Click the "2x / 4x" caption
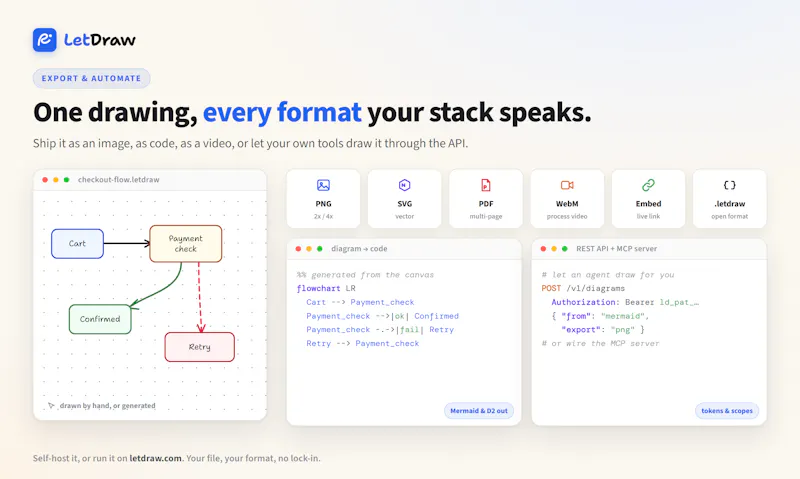The width and height of the screenshot is (800, 479). coord(323,216)
